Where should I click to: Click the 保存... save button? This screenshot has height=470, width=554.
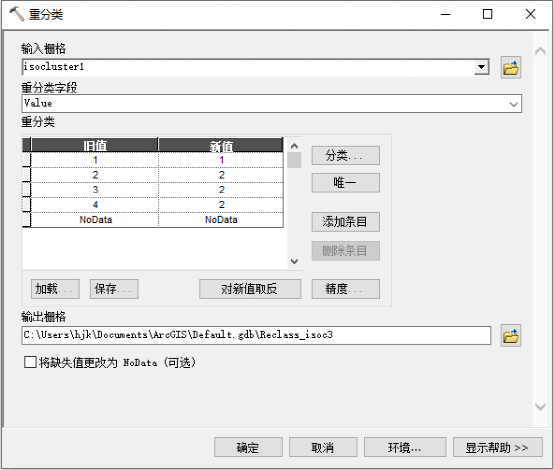114,289
